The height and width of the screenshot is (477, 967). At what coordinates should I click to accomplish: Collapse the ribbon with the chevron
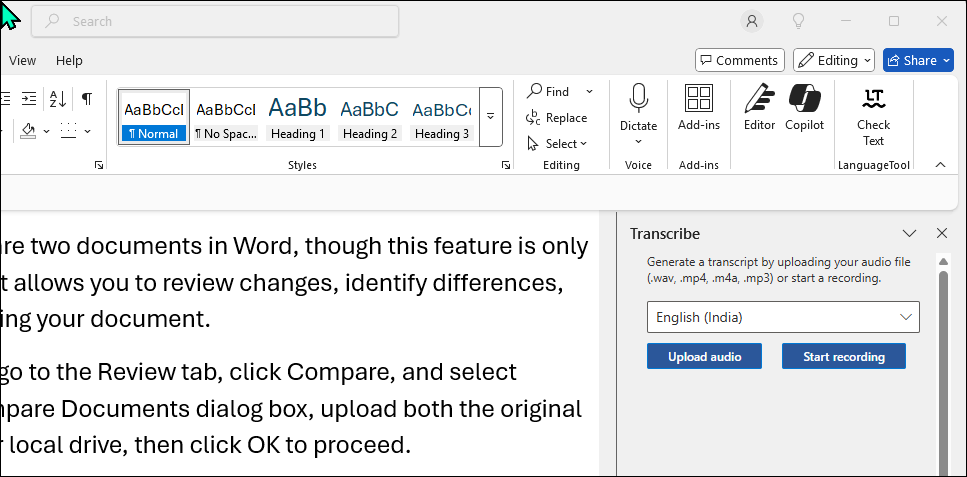pos(940,165)
